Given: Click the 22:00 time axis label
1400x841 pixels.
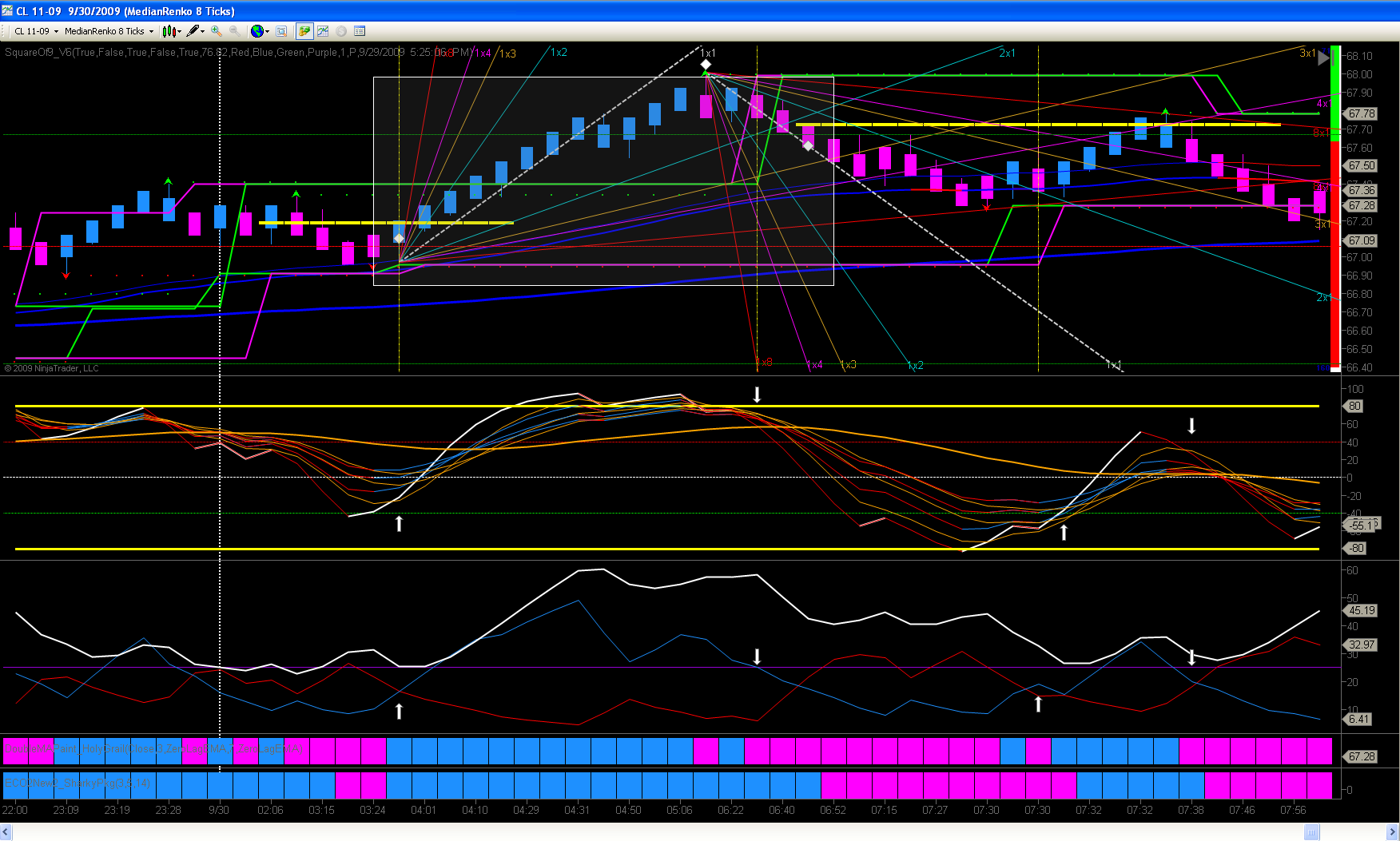Looking at the screenshot, I should (15, 810).
